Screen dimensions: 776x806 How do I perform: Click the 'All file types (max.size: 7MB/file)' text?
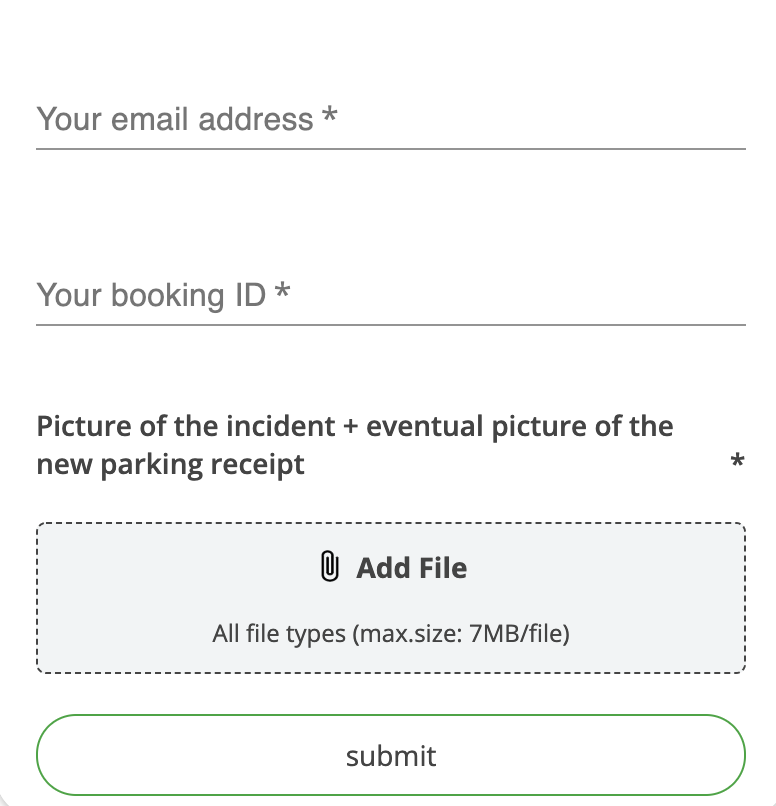point(391,633)
